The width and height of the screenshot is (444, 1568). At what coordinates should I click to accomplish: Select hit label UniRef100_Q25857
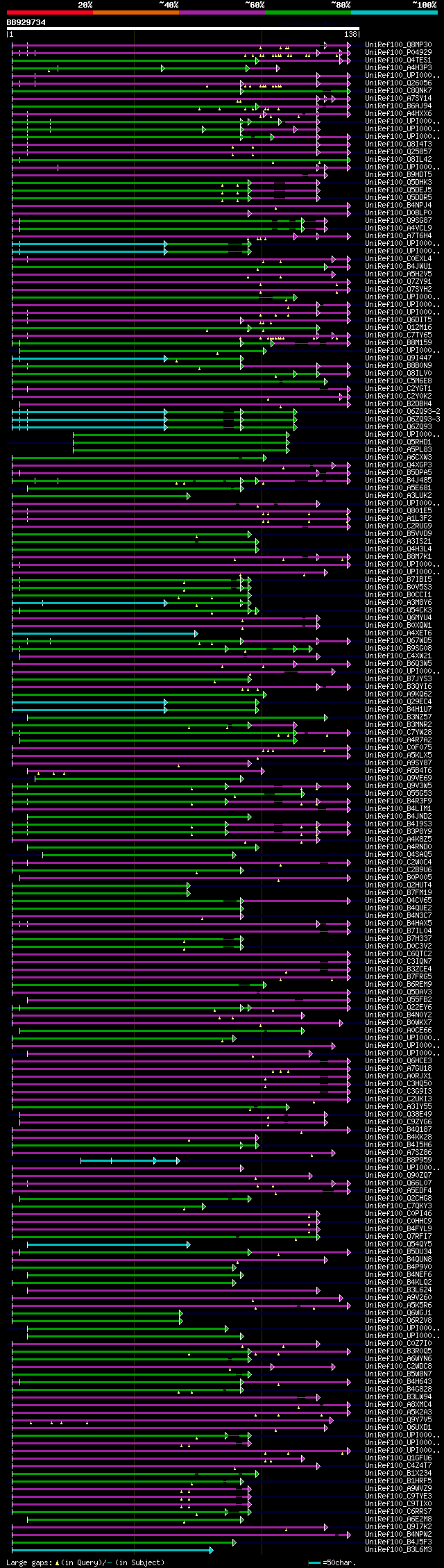[x=398, y=151]
